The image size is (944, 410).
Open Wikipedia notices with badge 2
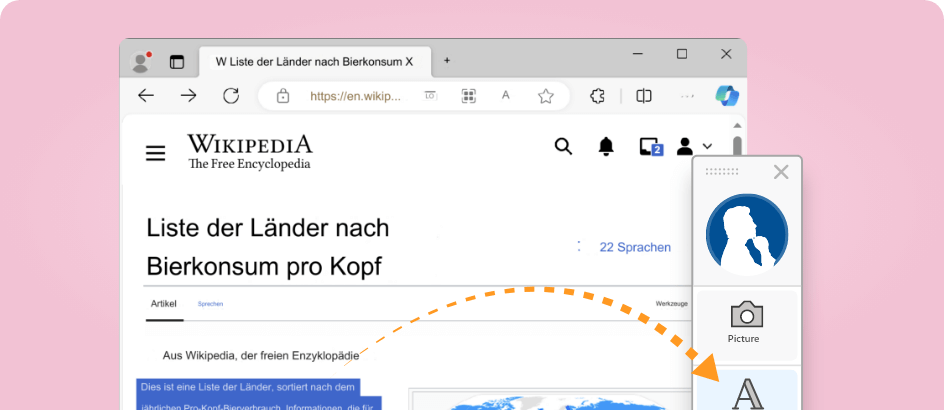click(x=651, y=147)
